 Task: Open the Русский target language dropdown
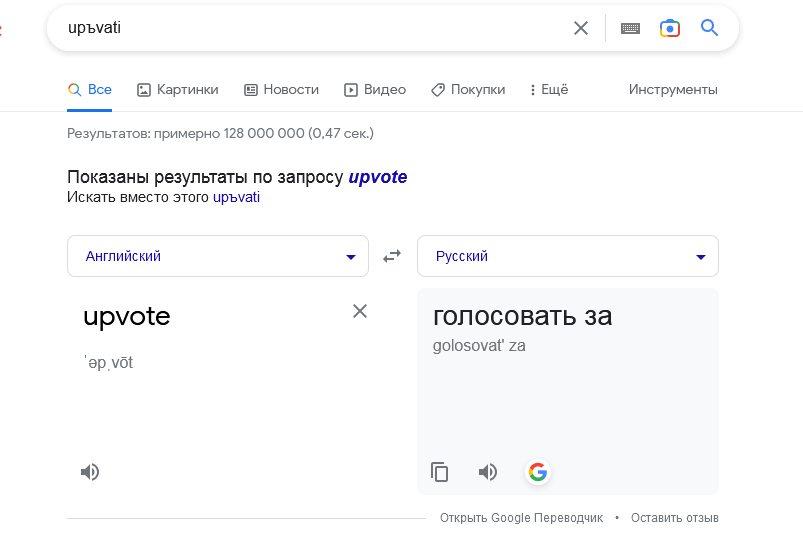point(568,256)
